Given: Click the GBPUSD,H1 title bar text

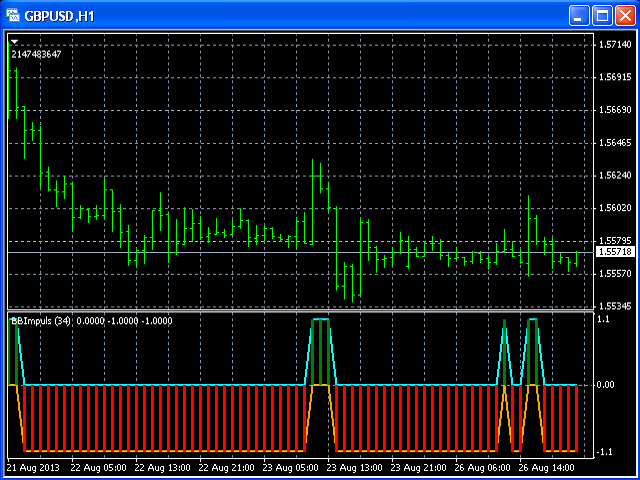Looking at the screenshot, I should tap(59, 16).
